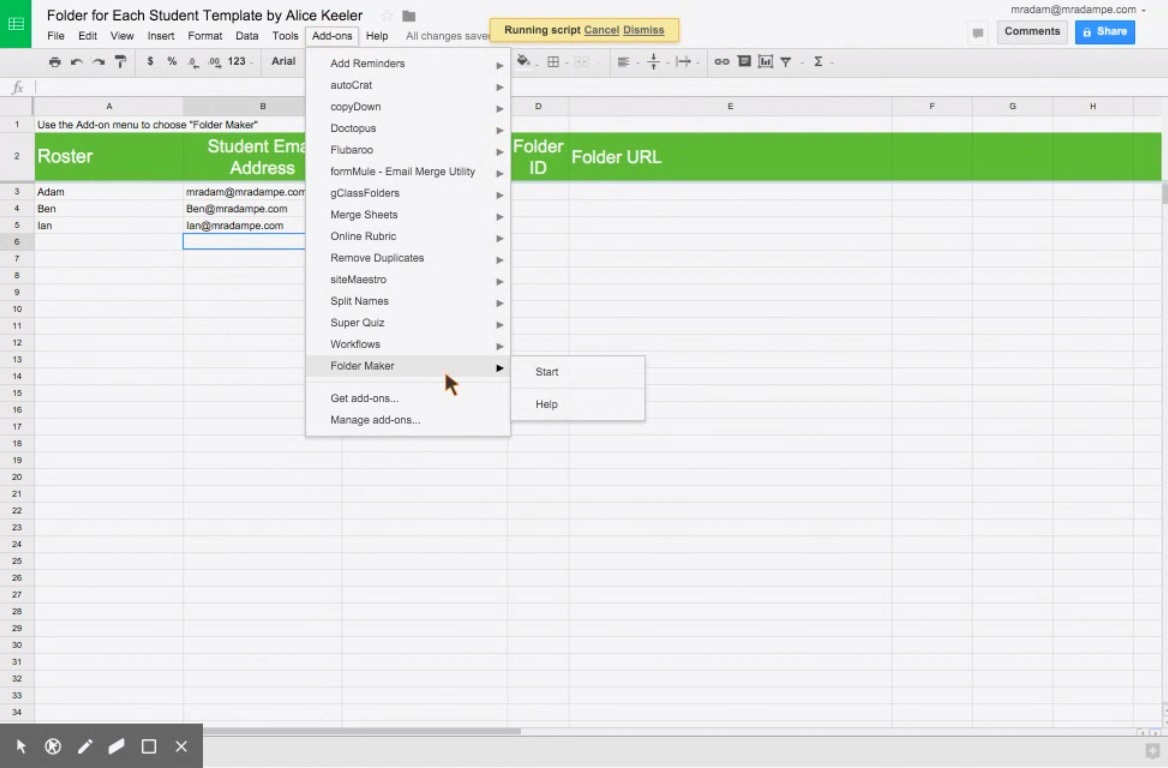Screen dimensions: 1168x768
Task: Select Merge Sheets add-on
Action: [x=407, y=215]
